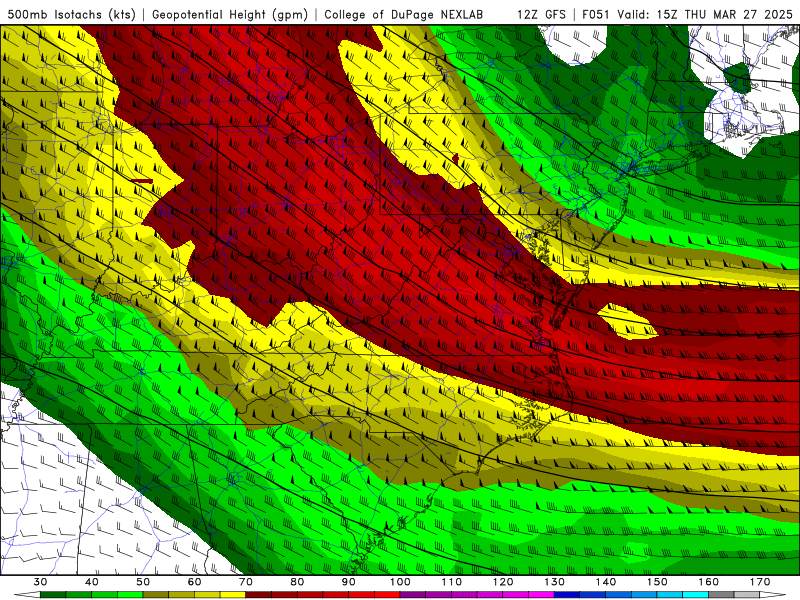This screenshot has width=800, height=600.
Task: Click the "Valid: 15Z THU MAR 27 2025" text
Action: [705, 14]
